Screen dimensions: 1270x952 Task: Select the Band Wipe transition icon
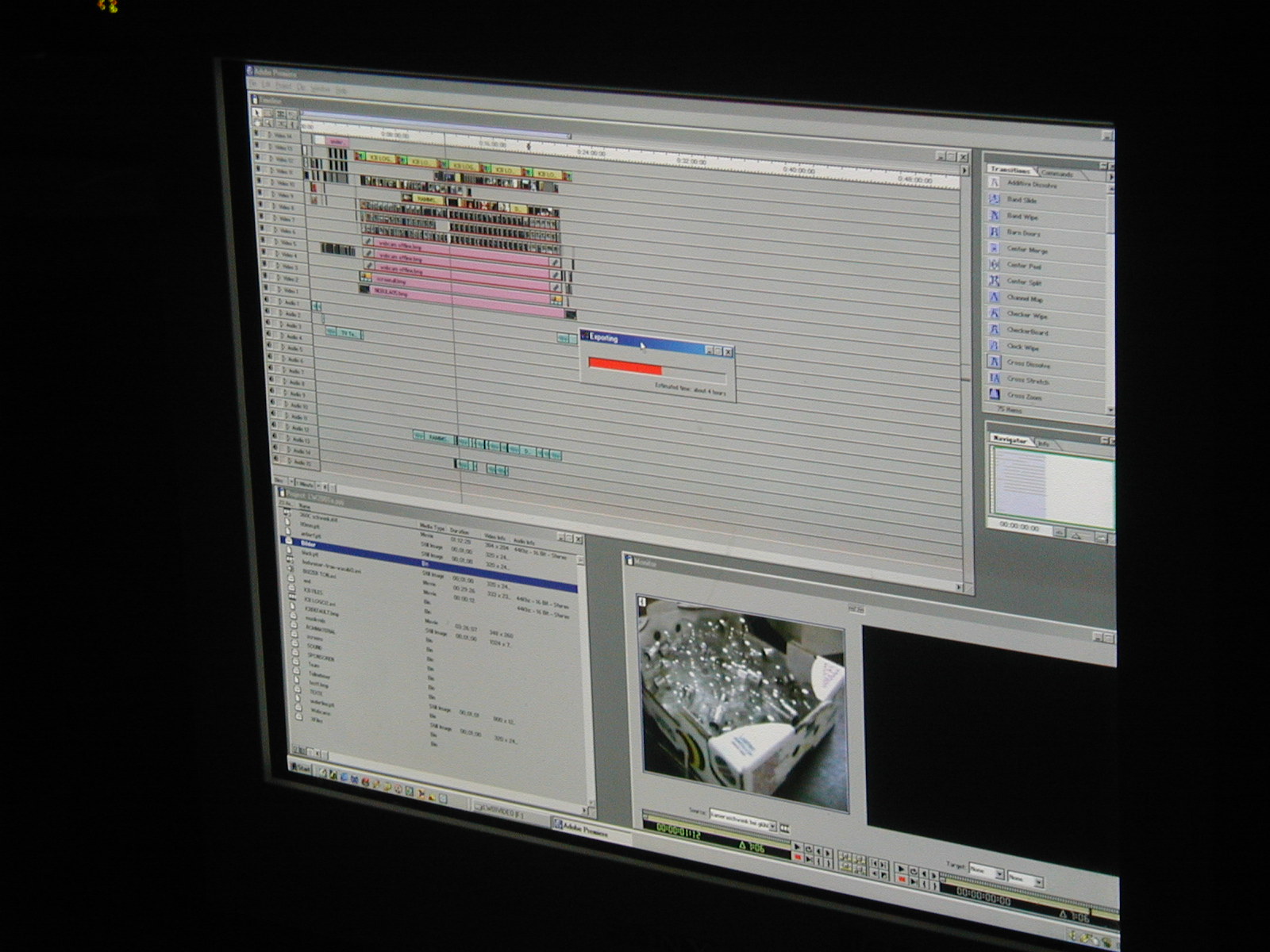(994, 215)
